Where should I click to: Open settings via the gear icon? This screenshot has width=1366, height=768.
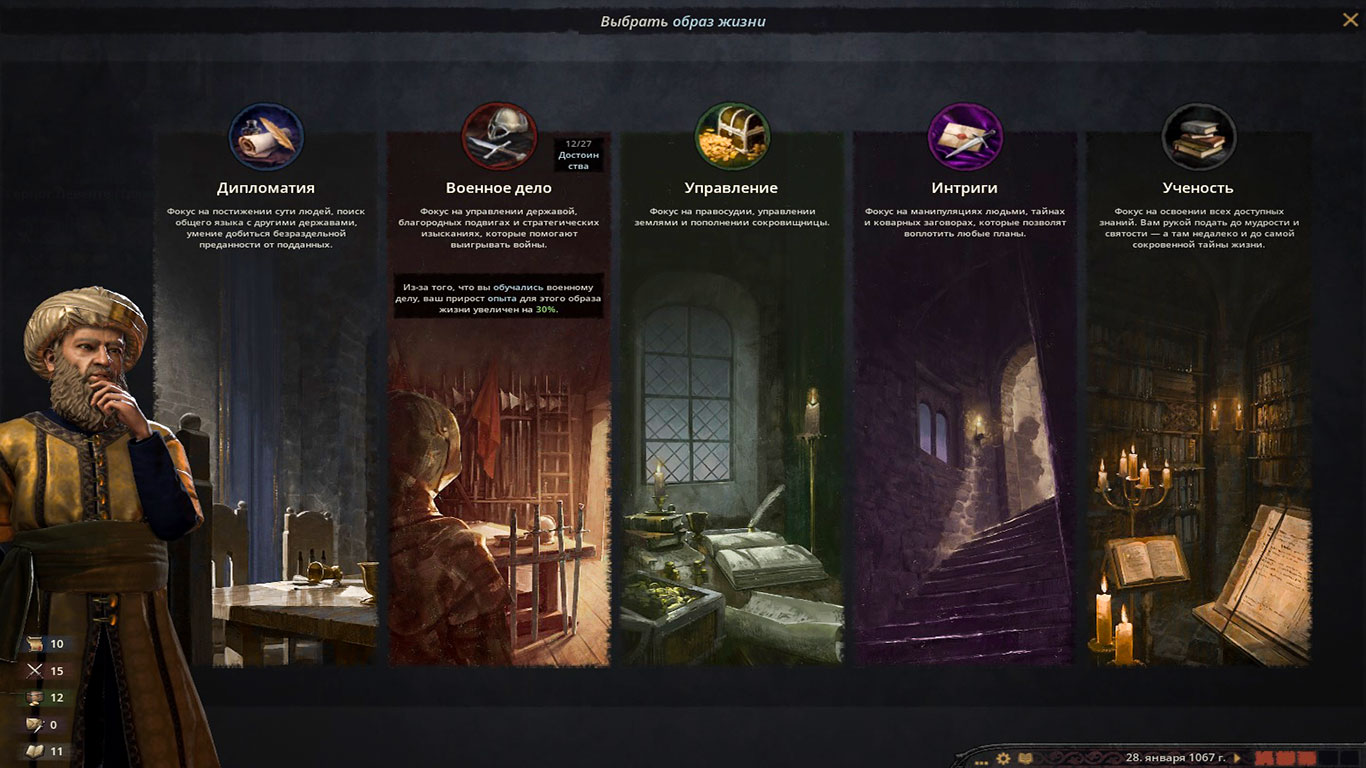[1003, 759]
